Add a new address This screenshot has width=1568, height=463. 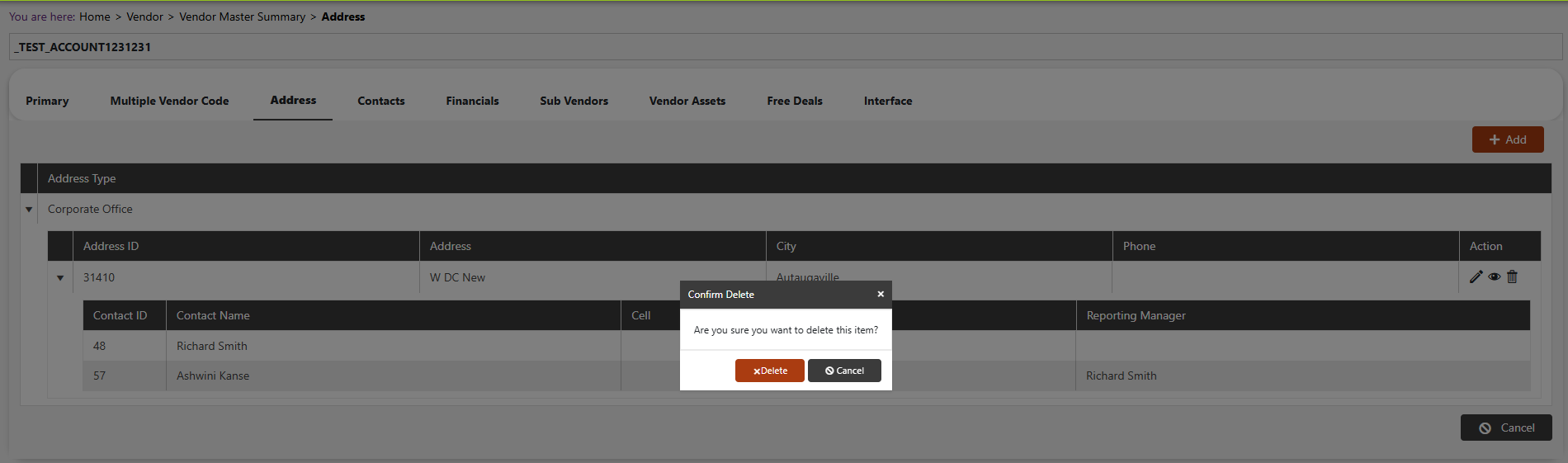(x=1508, y=139)
